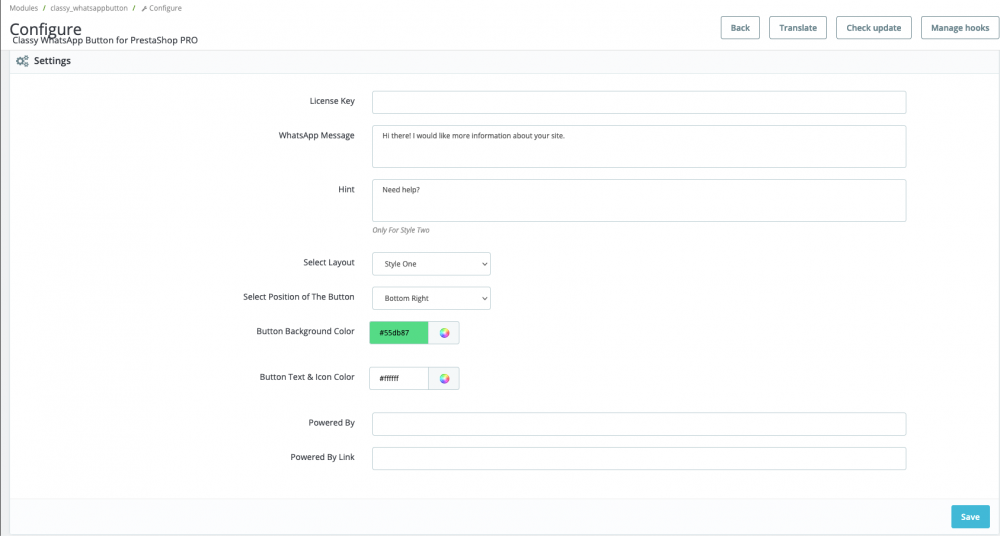The image size is (1000, 536).
Task: Open background color picker wheel icon
Action: point(445,333)
